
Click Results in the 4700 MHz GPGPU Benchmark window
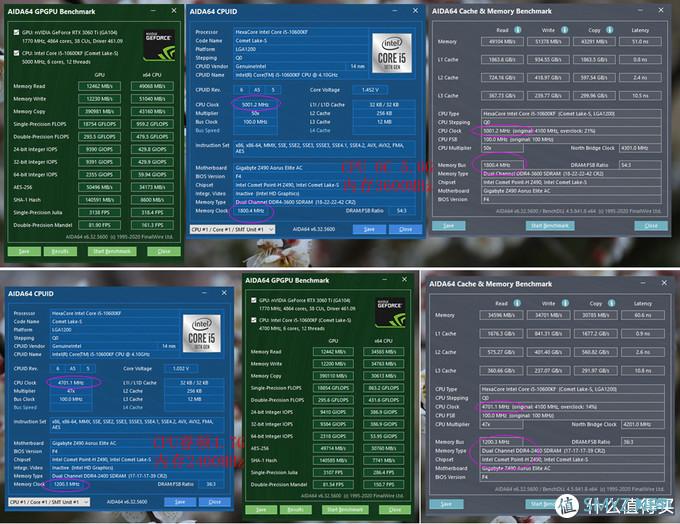tap(295, 510)
